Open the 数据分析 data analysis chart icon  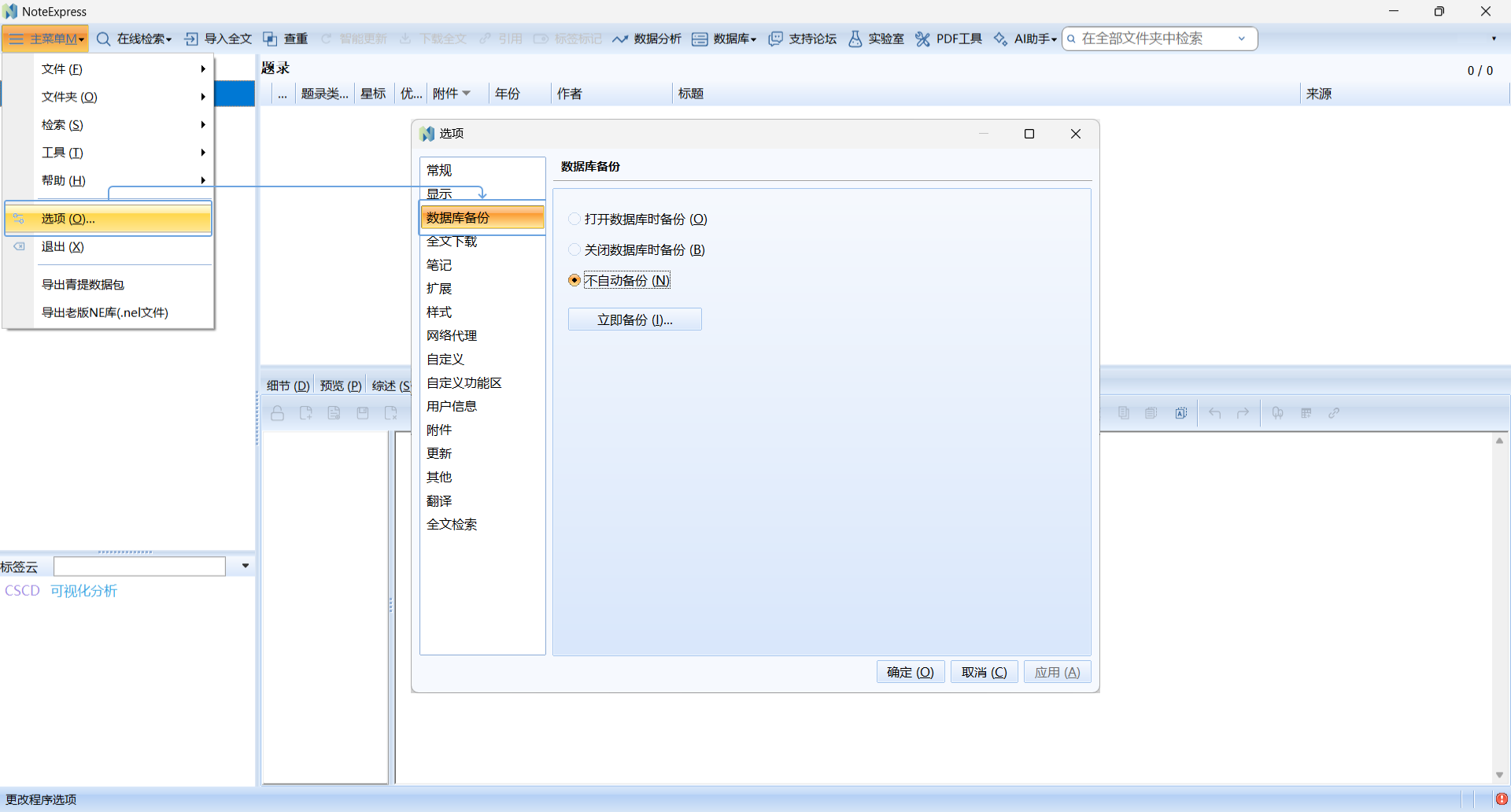620,39
